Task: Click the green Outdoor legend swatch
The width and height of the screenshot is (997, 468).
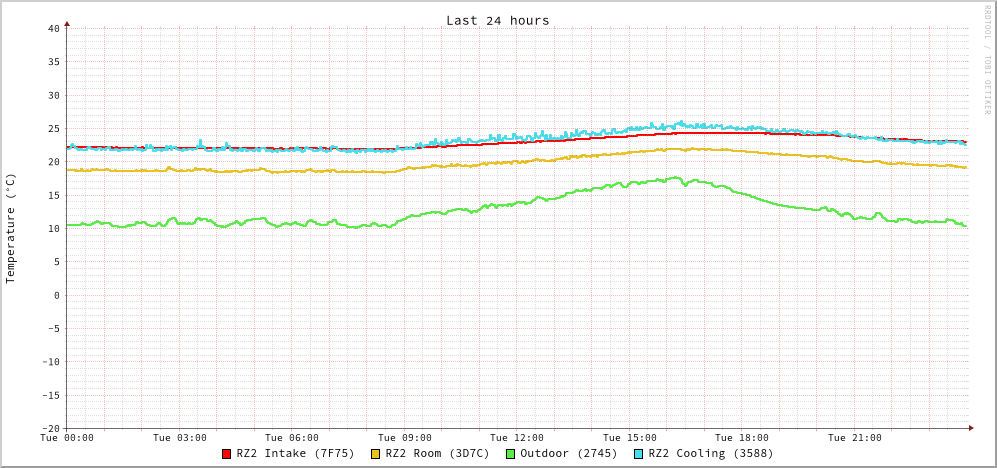Action: [510, 454]
